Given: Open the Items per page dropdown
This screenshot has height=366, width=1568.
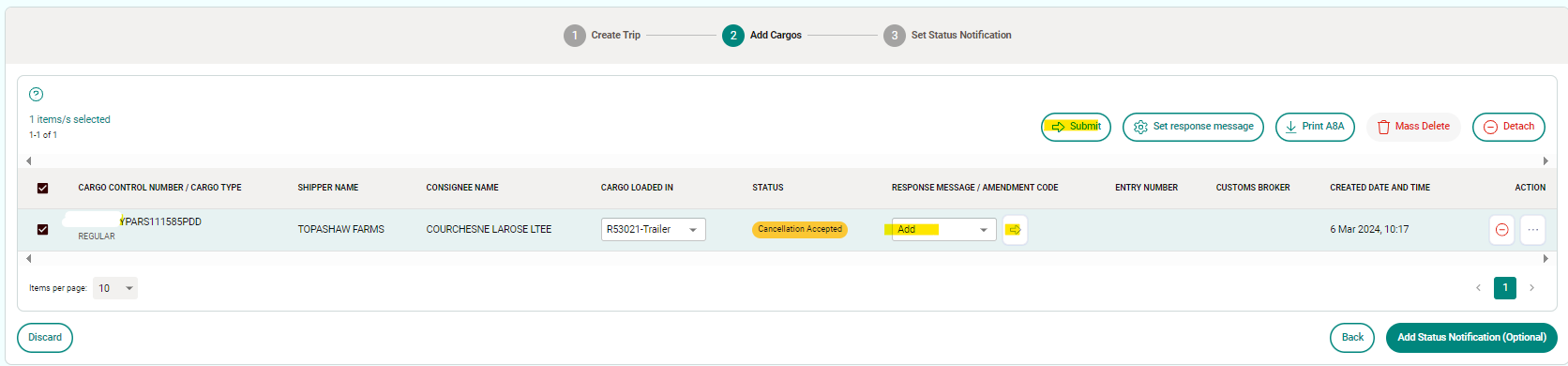Looking at the screenshot, I should [x=115, y=288].
